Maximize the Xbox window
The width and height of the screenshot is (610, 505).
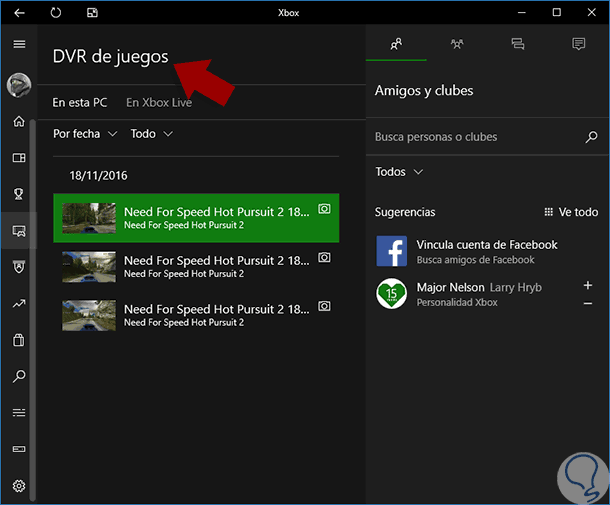(x=557, y=13)
